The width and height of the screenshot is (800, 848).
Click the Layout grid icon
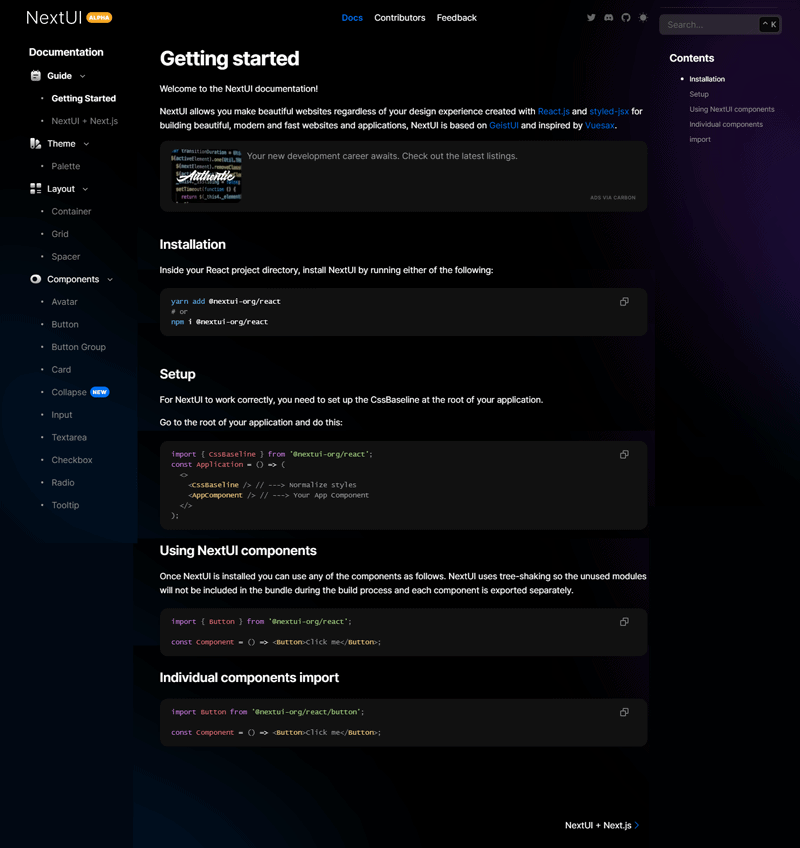(x=36, y=188)
